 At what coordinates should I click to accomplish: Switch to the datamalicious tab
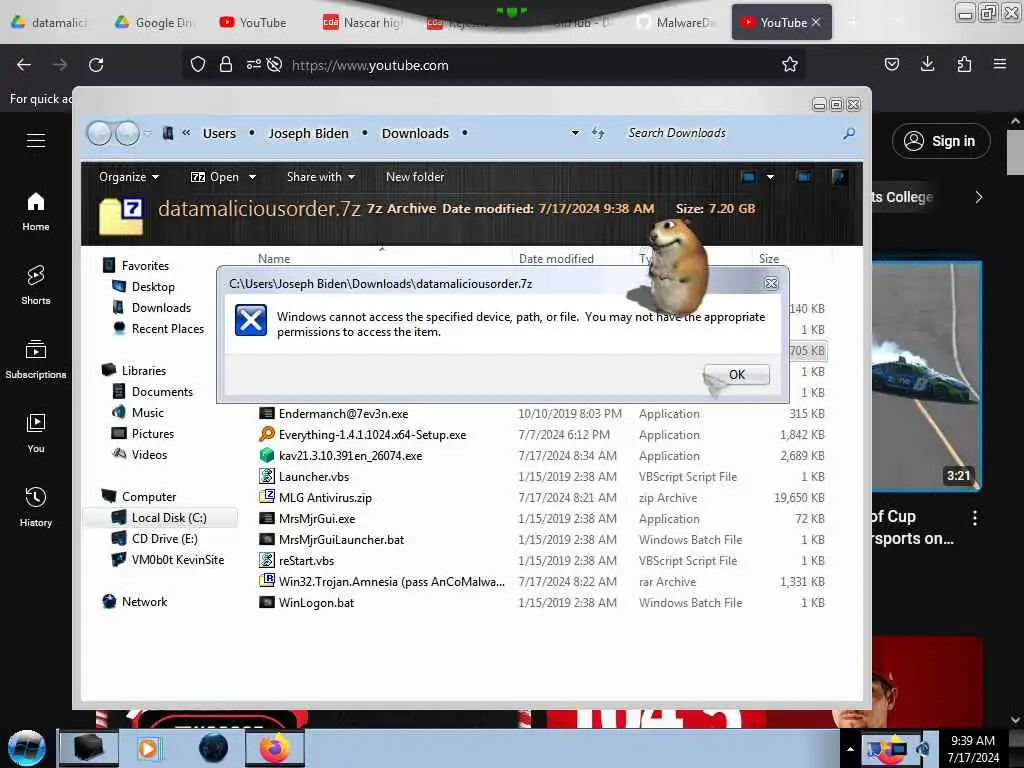pos(50,22)
